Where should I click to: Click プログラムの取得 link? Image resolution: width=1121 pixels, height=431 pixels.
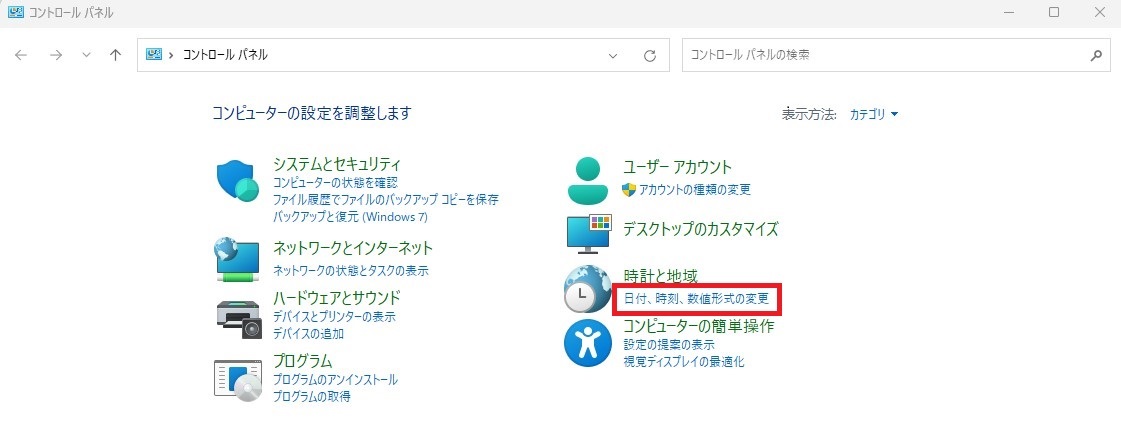pyautogui.click(x=312, y=397)
